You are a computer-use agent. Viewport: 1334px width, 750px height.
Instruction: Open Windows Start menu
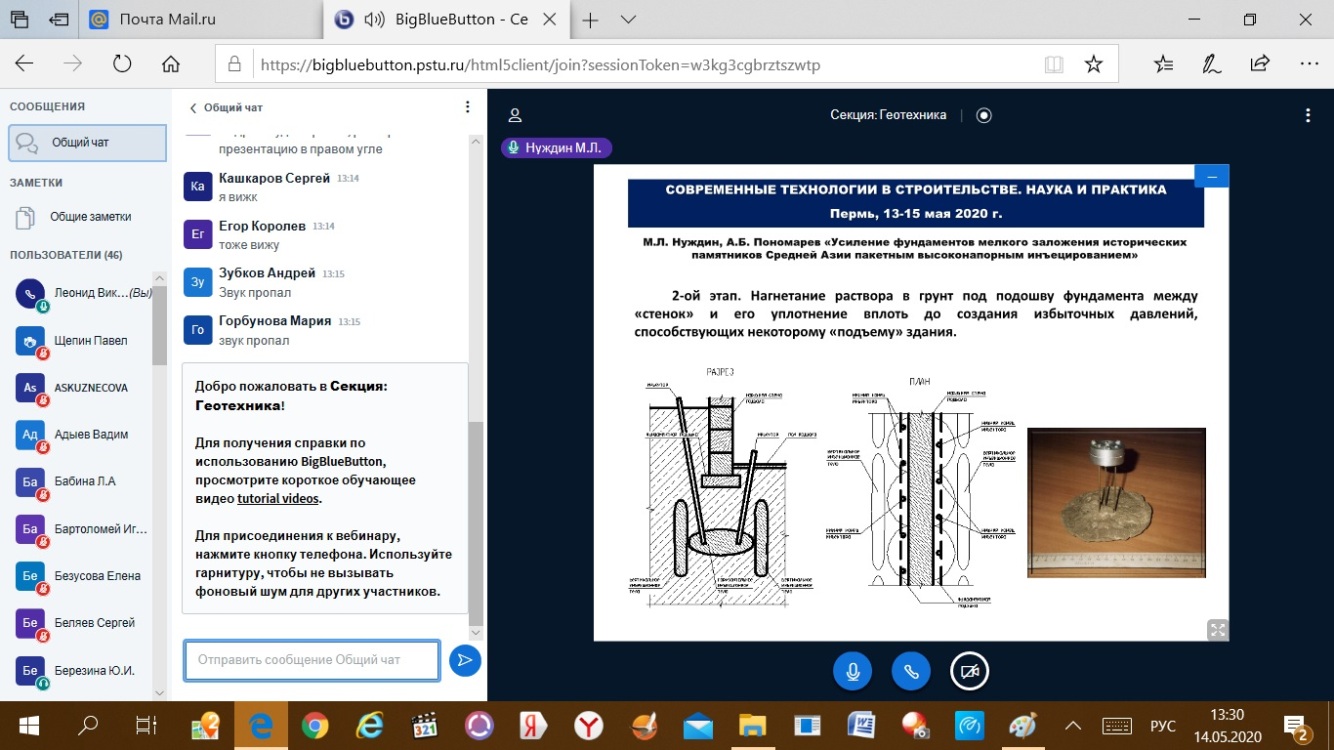tap(28, 725)
